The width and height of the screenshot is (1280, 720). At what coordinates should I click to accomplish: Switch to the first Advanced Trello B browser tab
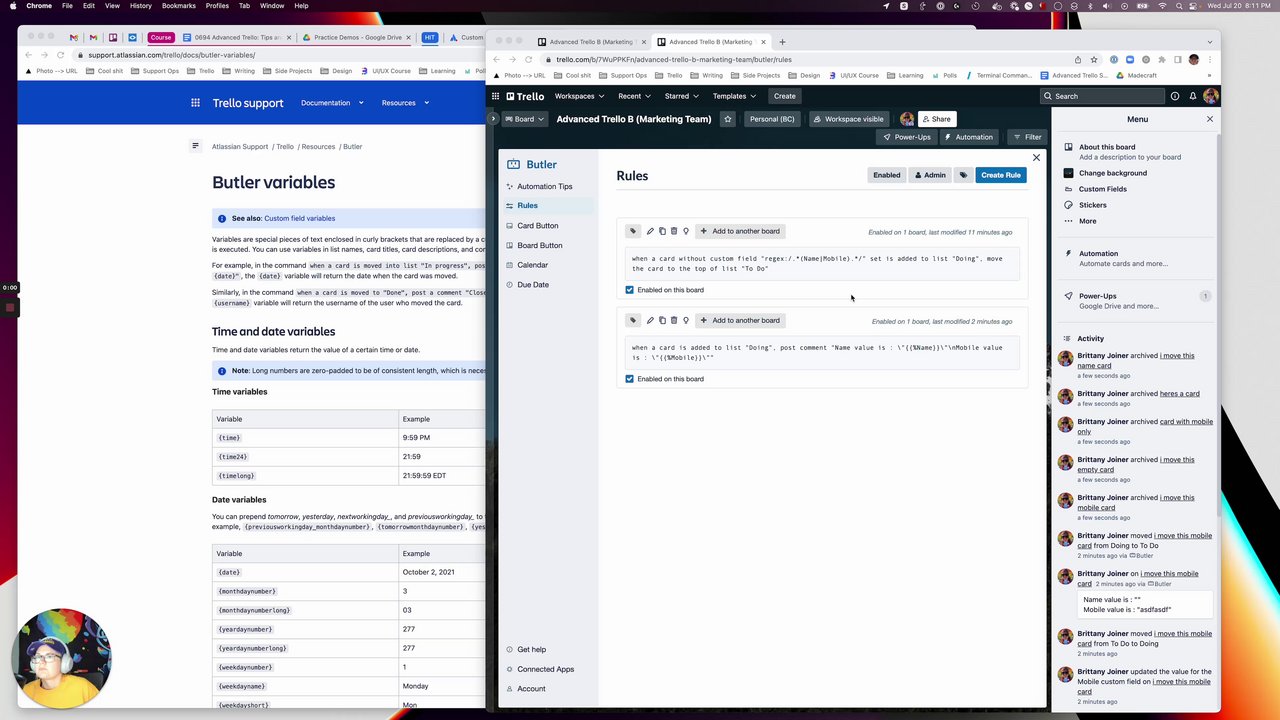coord(591,42)
